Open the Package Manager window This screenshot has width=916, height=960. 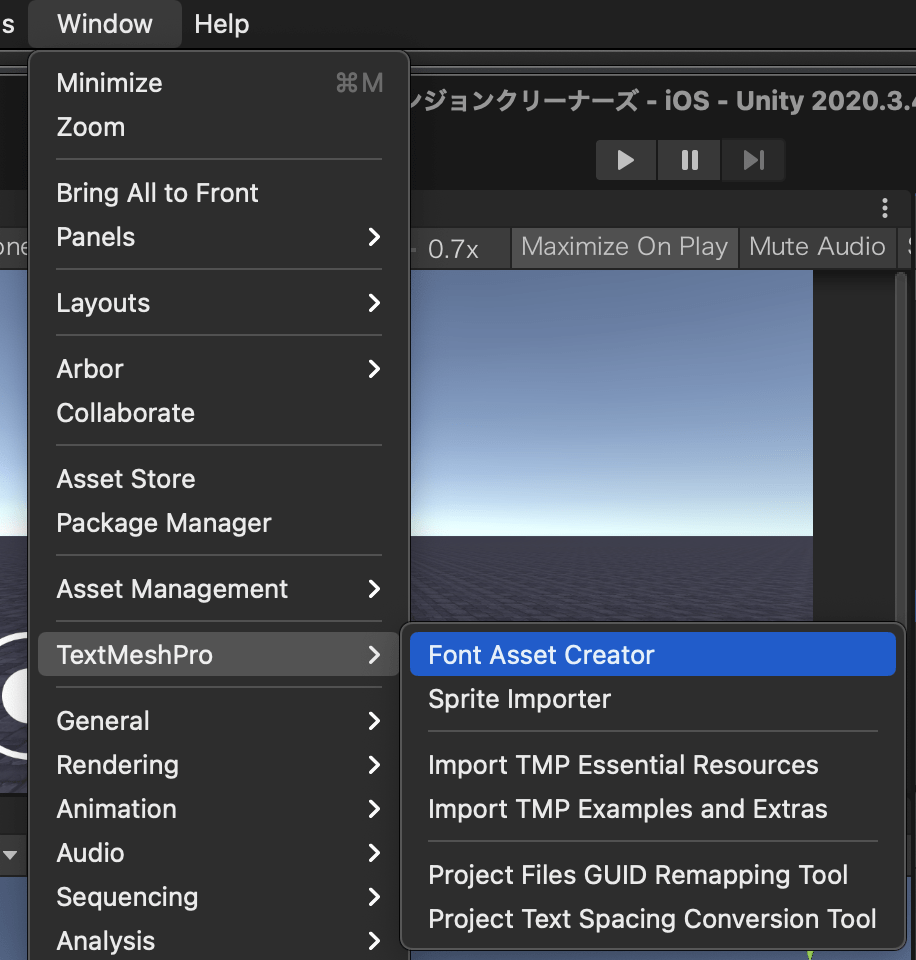pos(219,523)
